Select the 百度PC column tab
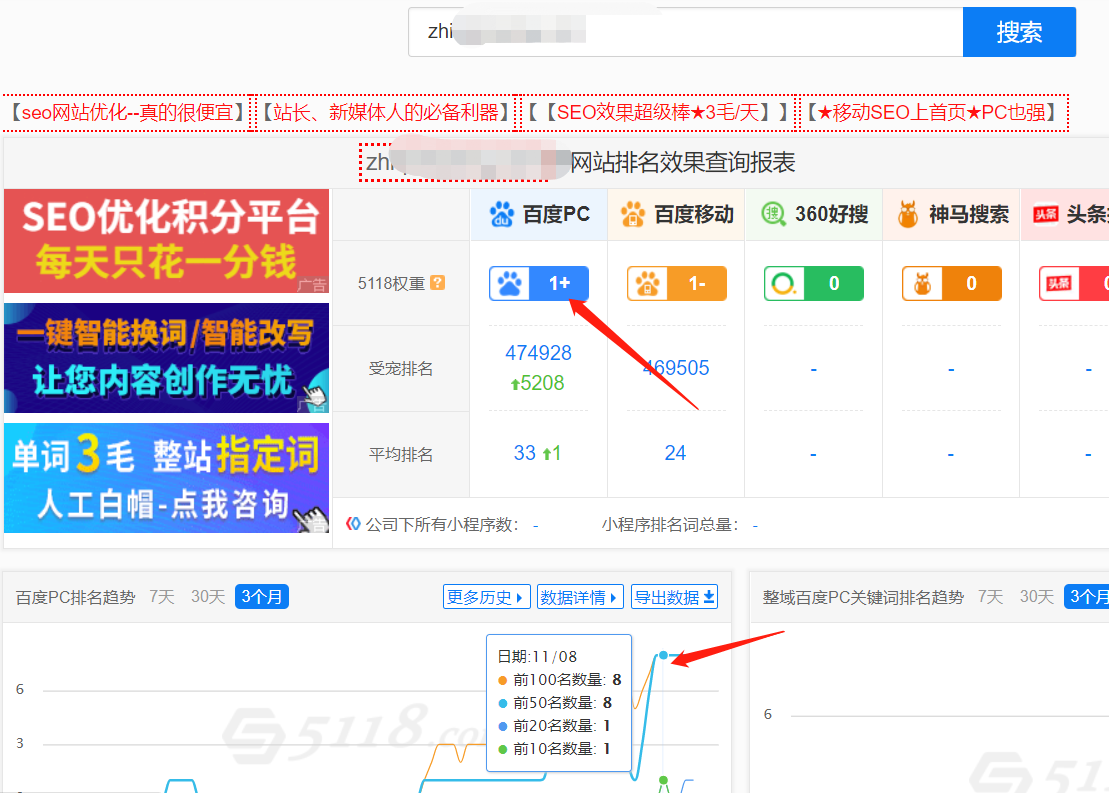This screenshot has width=1109, height=793. click(539, 214)
